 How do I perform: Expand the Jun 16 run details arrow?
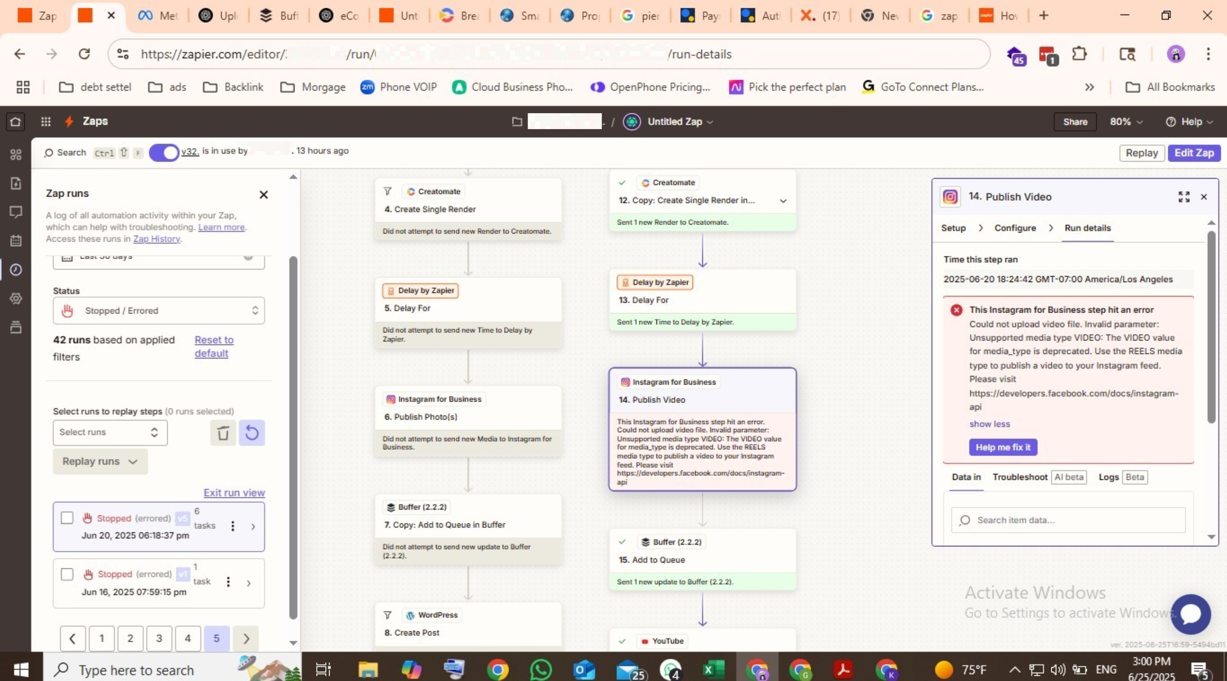coord(248,582)
